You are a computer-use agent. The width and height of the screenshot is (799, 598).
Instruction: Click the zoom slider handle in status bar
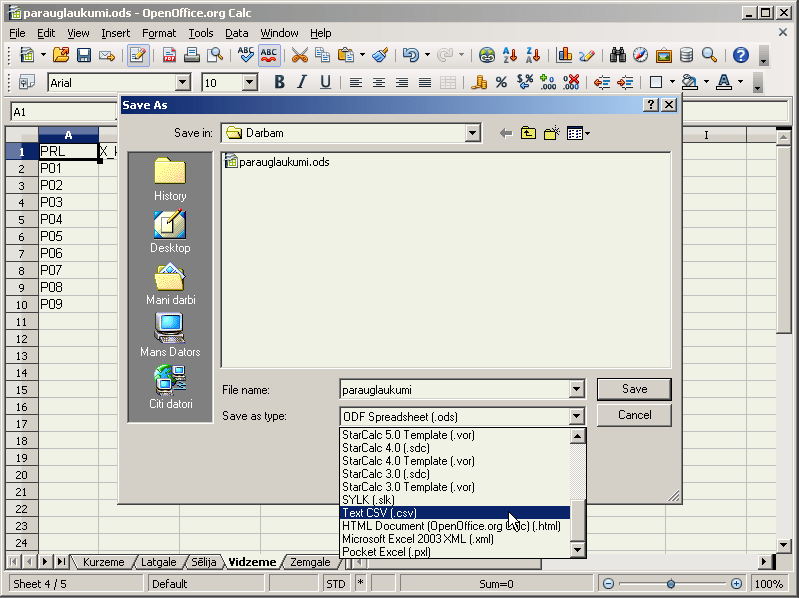click(x=671, y=584)
